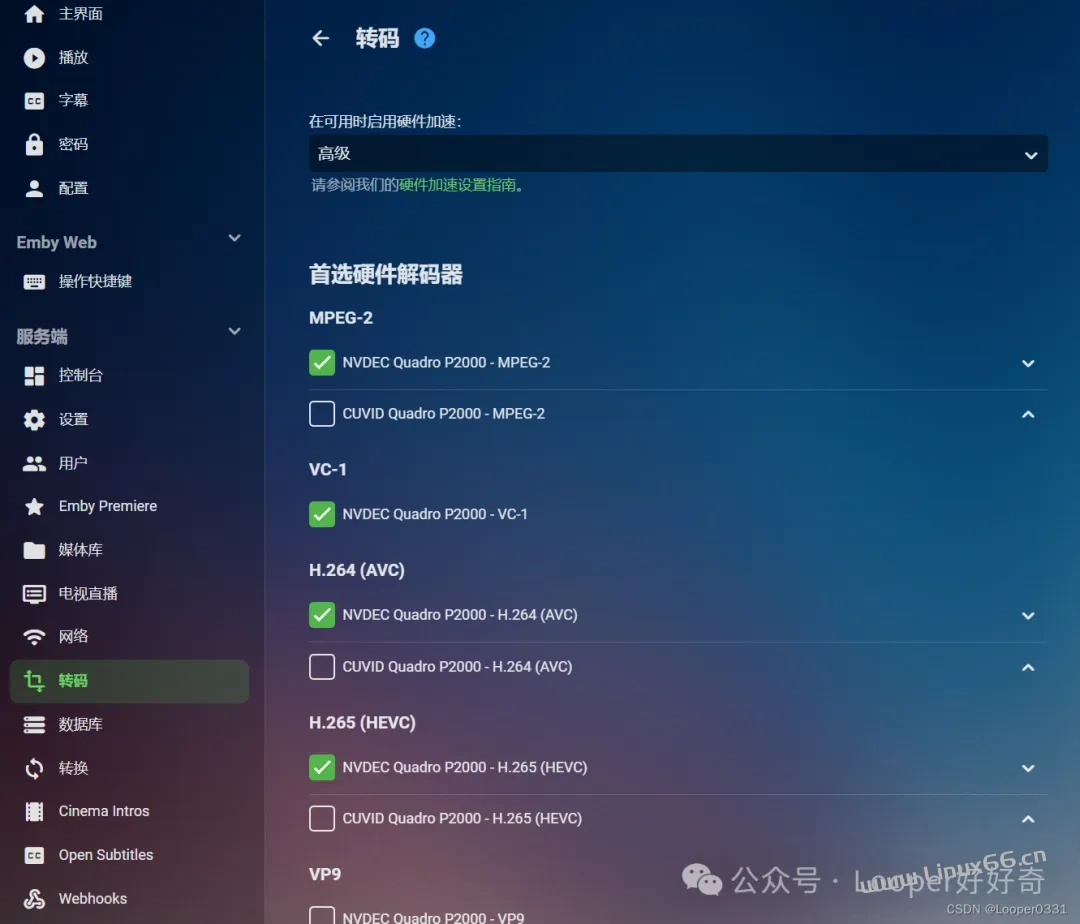Uncheck NVDEC Quadro P2000 - H.264 (AVC)

point(322,615)
